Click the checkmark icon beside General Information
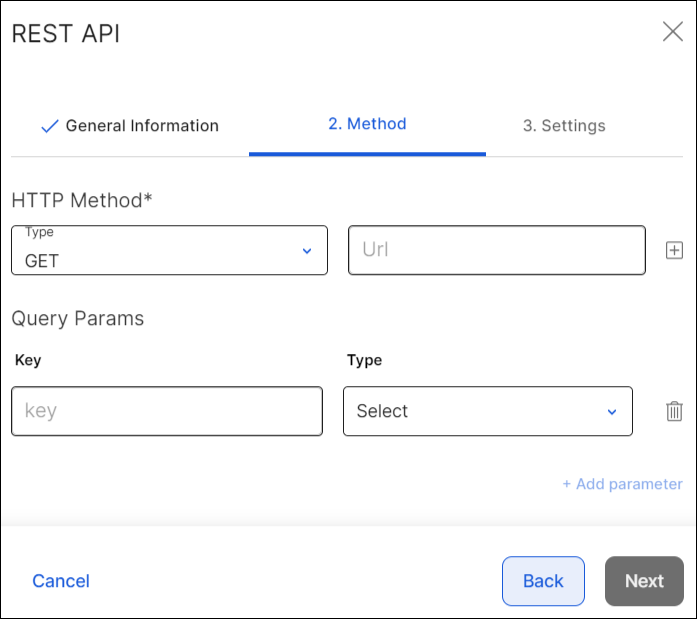The width and height of the screenshot is (697, 619). coord(49,127)
